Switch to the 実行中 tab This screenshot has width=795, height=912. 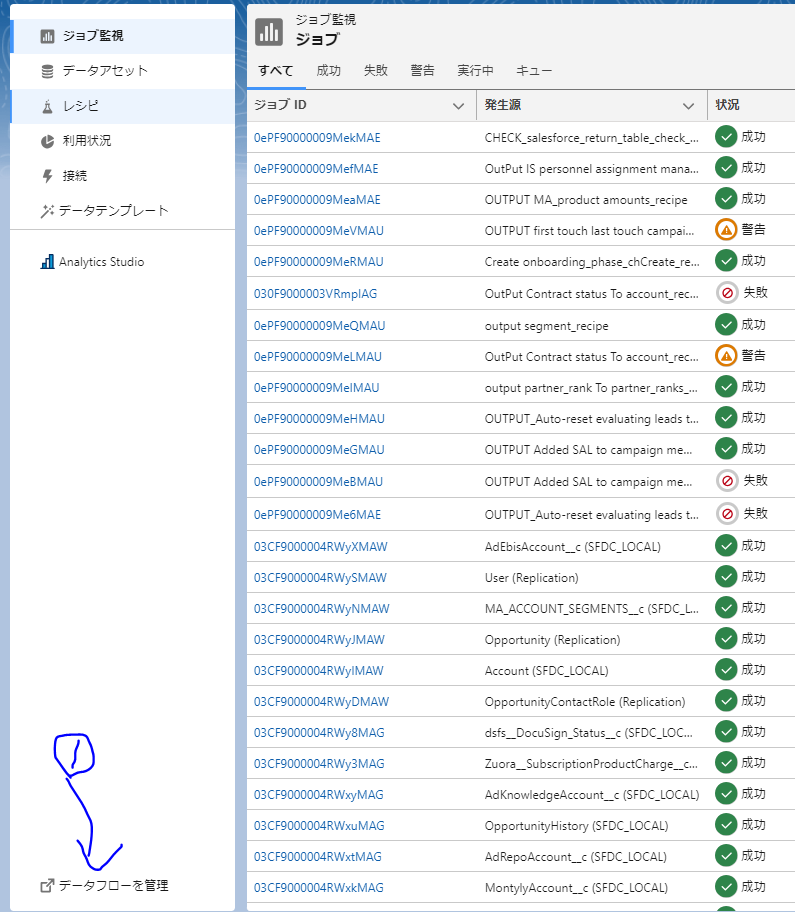coord(475,70)
